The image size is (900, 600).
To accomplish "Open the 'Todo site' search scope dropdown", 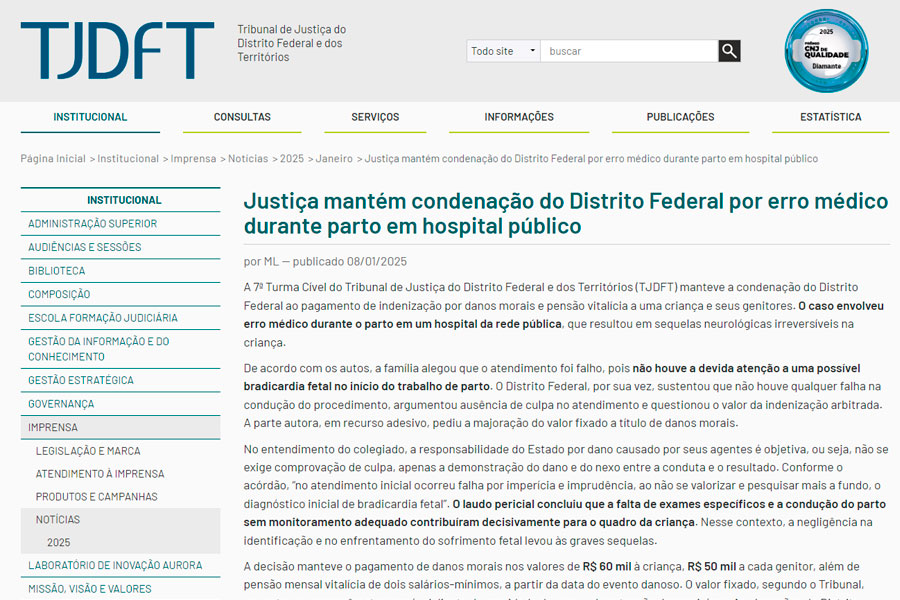I will 503,51.
